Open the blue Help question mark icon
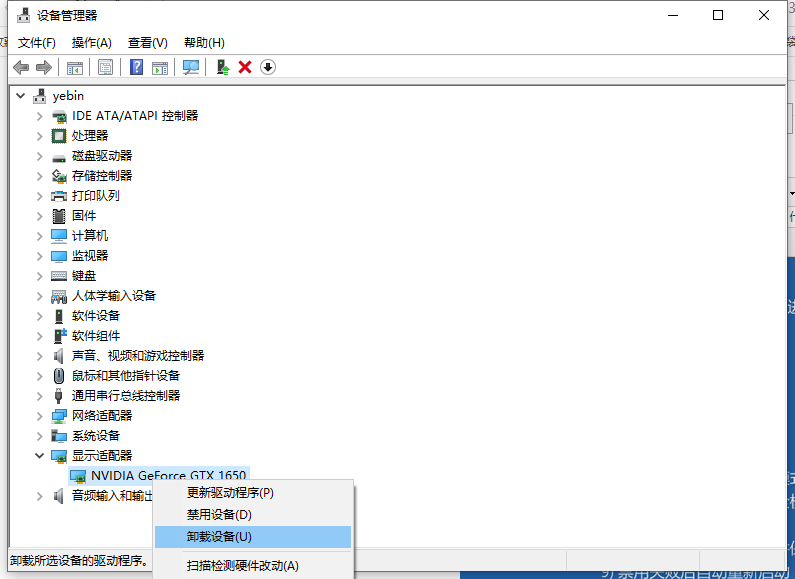The width and height of the screenshot is (795, 579). [136, 67]
